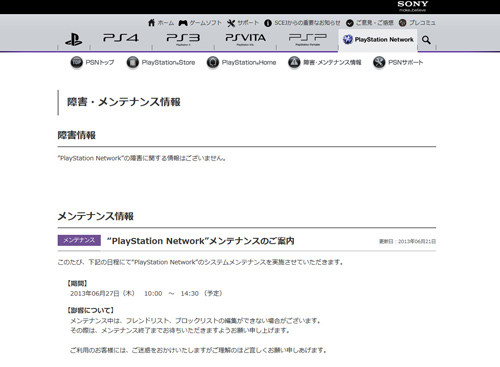The width and height of the screenshot is (500, 367).
Task: Select the PSP tab
Action: (308, 39)
